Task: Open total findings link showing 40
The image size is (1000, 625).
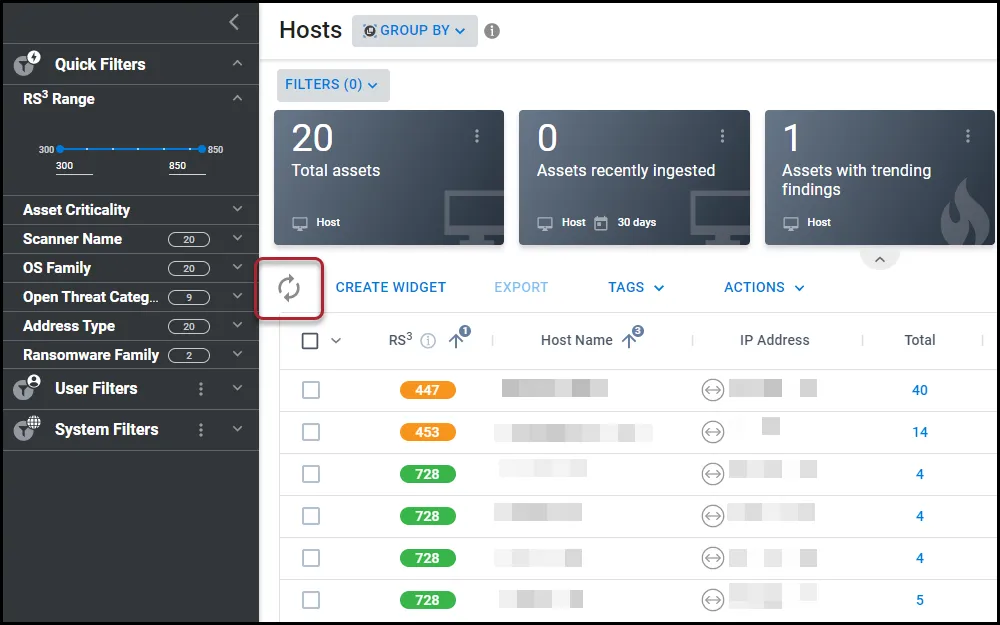Action: pyautogui.click(x=920, y=390)
